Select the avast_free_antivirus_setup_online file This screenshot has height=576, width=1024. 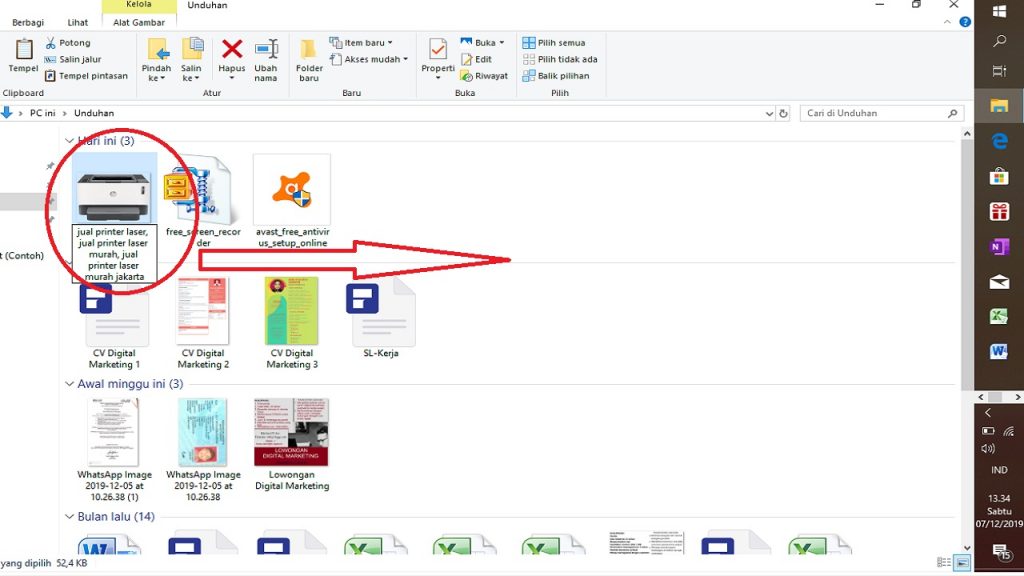coord(292,190)
